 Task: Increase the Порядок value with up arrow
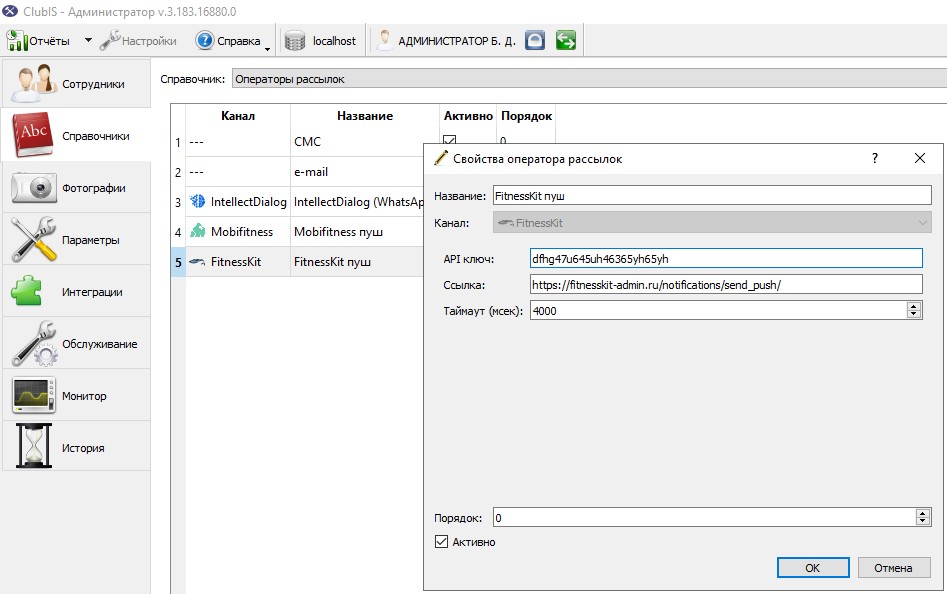pyautogui.click(x=922, y=513)
